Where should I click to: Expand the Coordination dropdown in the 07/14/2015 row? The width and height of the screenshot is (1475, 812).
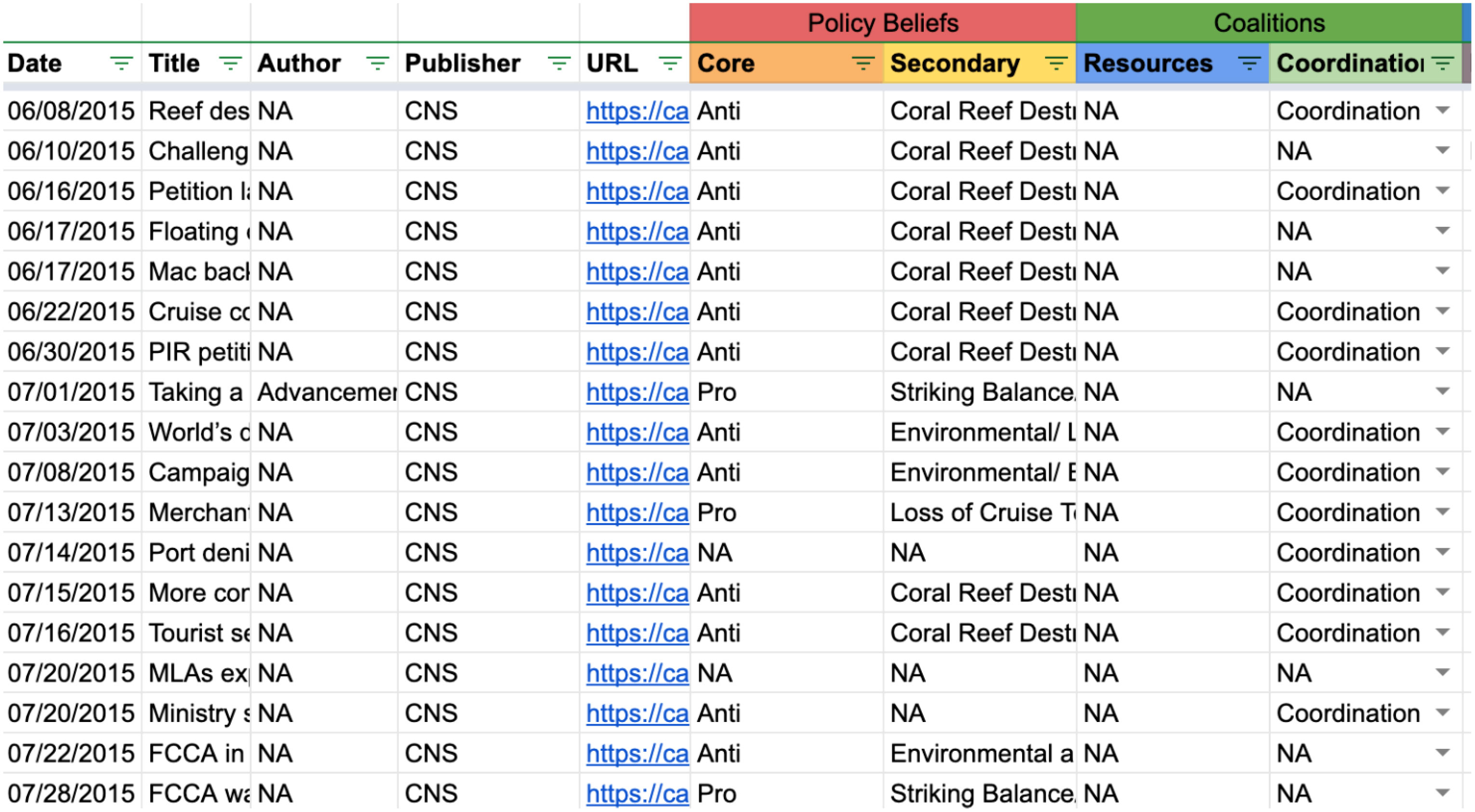click(x=1442, y=552)
